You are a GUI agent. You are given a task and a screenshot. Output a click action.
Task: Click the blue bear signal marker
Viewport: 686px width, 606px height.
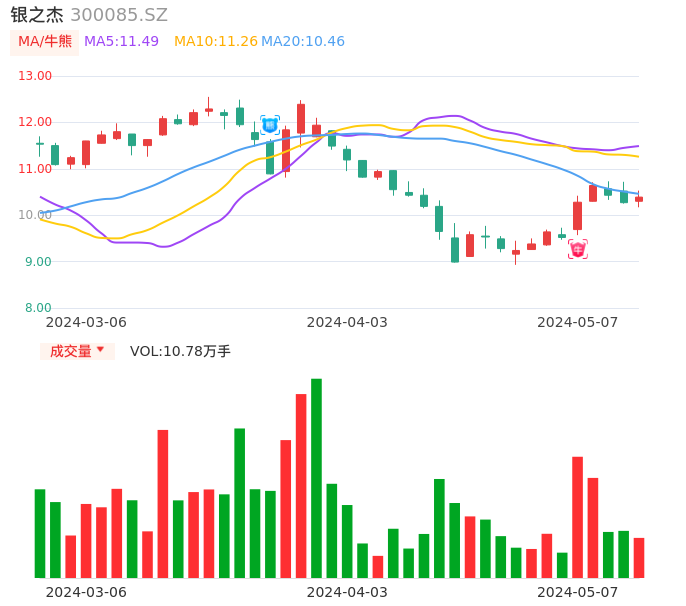click(x=270, y=125)
